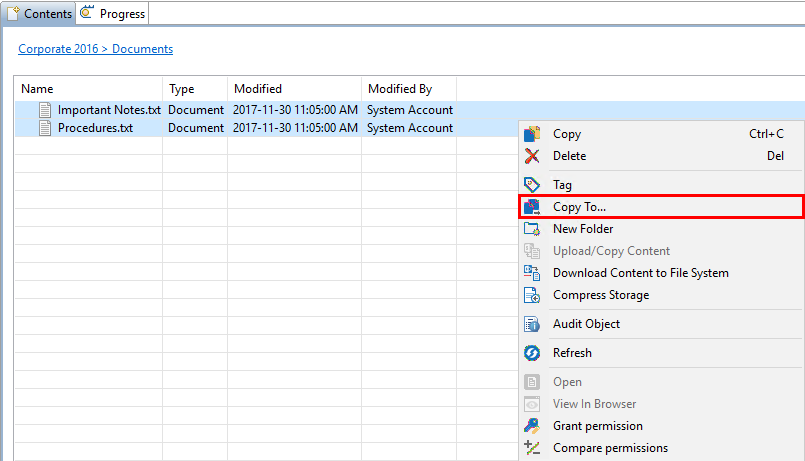Sort by the Name column header

tap(37, 89)
